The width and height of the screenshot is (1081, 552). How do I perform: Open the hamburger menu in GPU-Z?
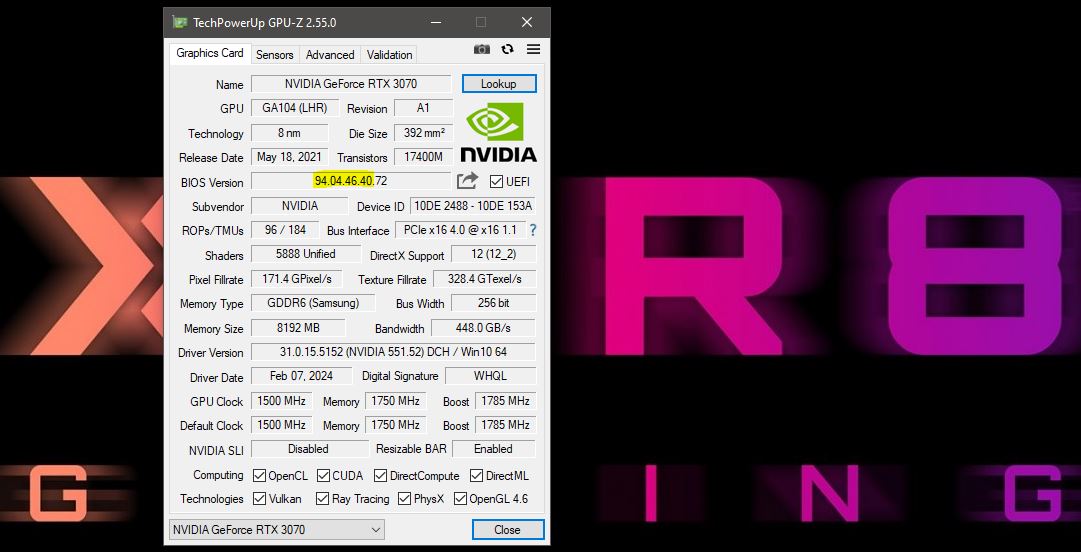tap(533, 50)
